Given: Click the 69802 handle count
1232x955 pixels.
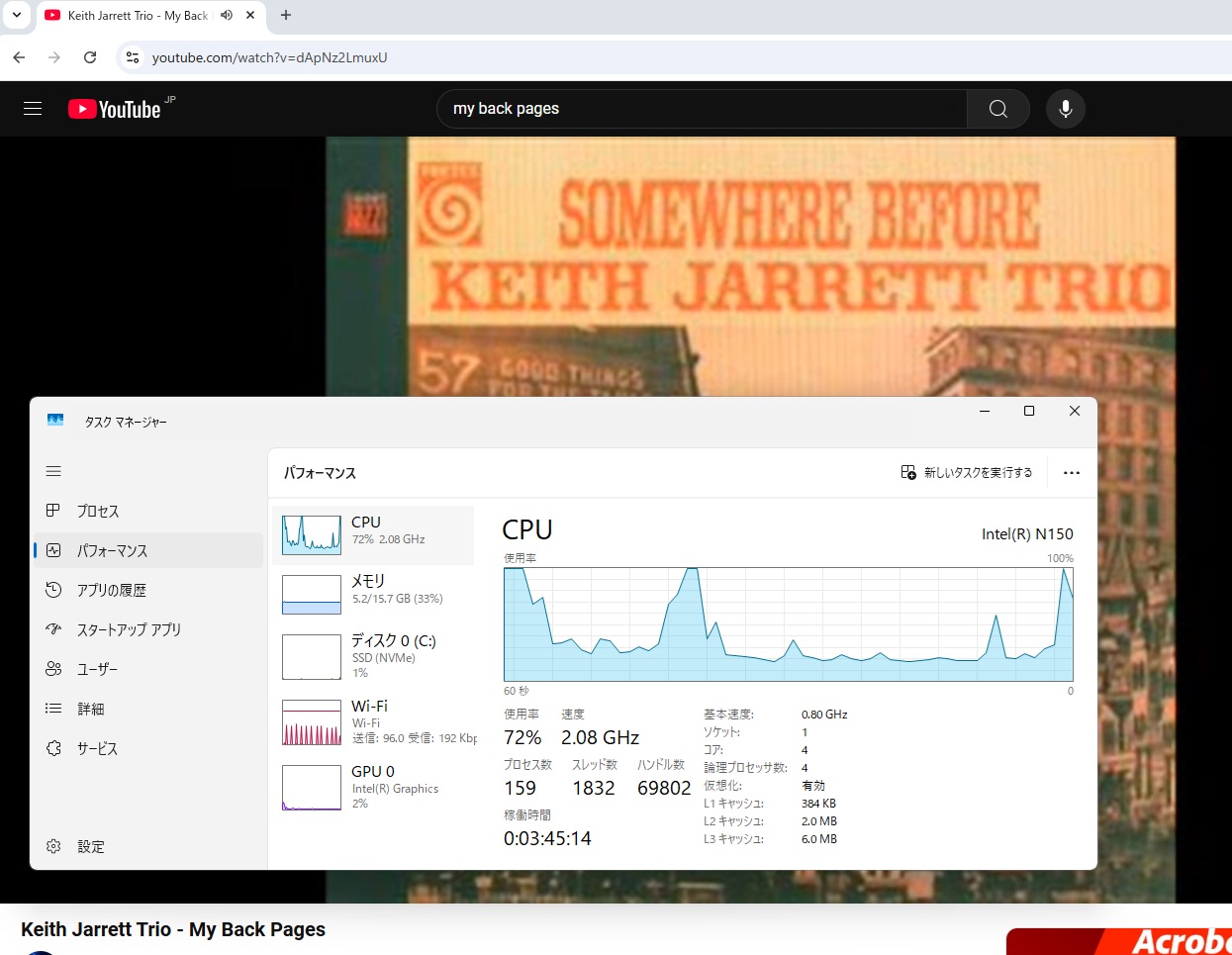Looking at the screenshot, I should click(x=664, y=788).
